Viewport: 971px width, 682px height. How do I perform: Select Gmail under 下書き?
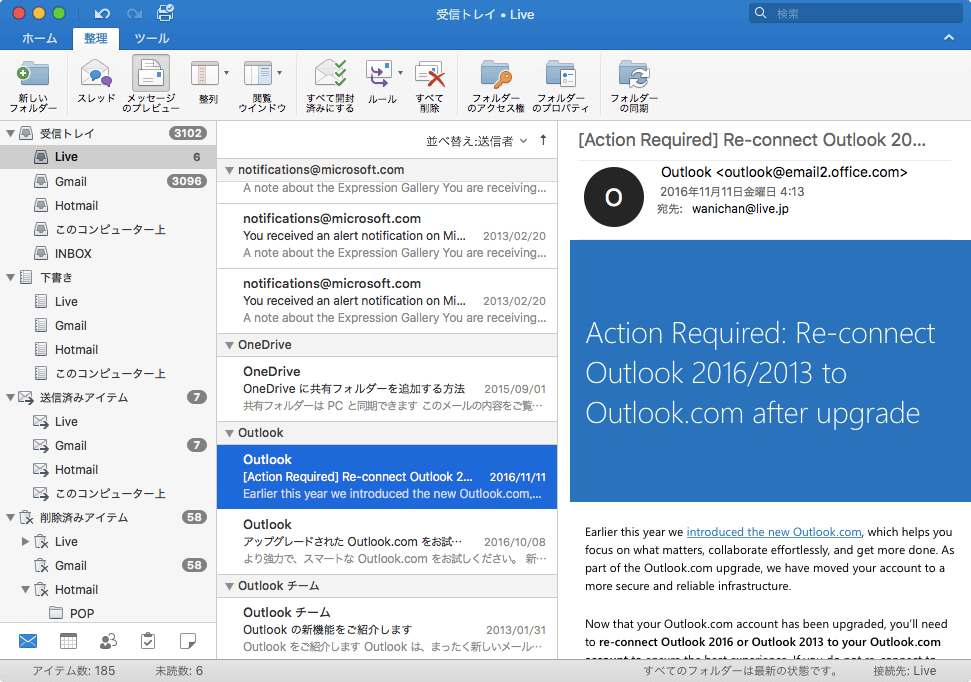[108, 325]
